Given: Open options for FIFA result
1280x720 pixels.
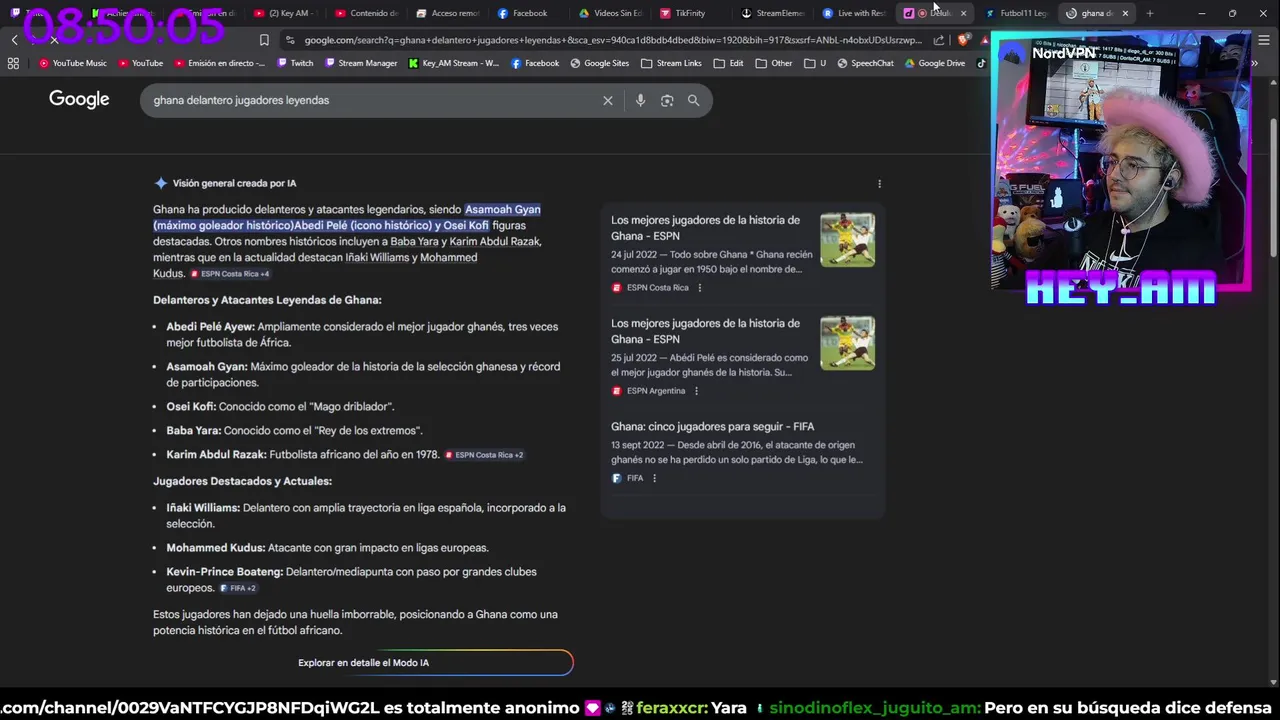Looking at the screenshot, I should click(x=654, y=479).
